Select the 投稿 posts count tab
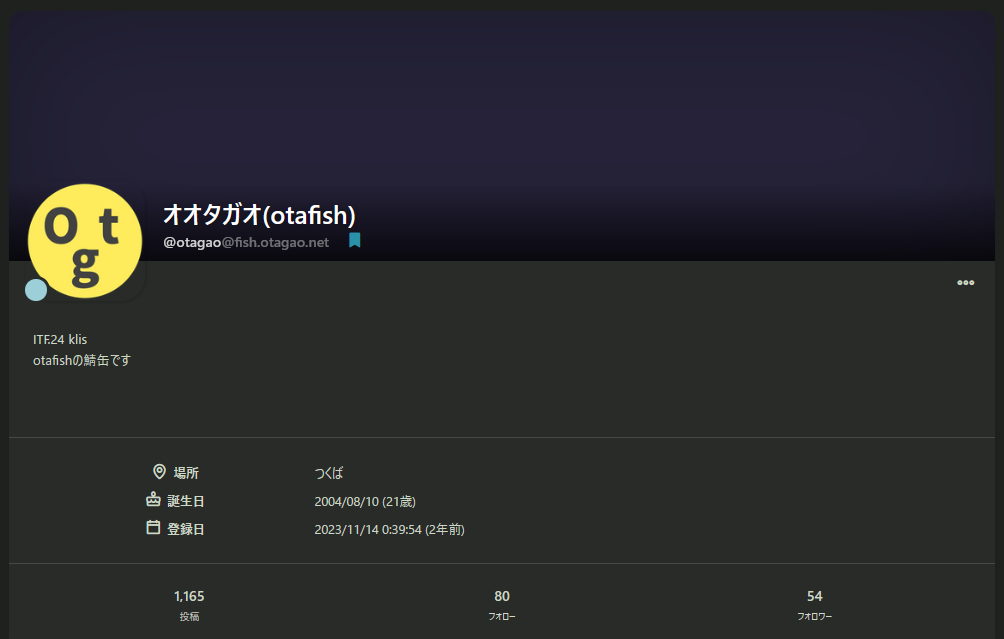The image size is (1004, 639). [x=189, y=603]
